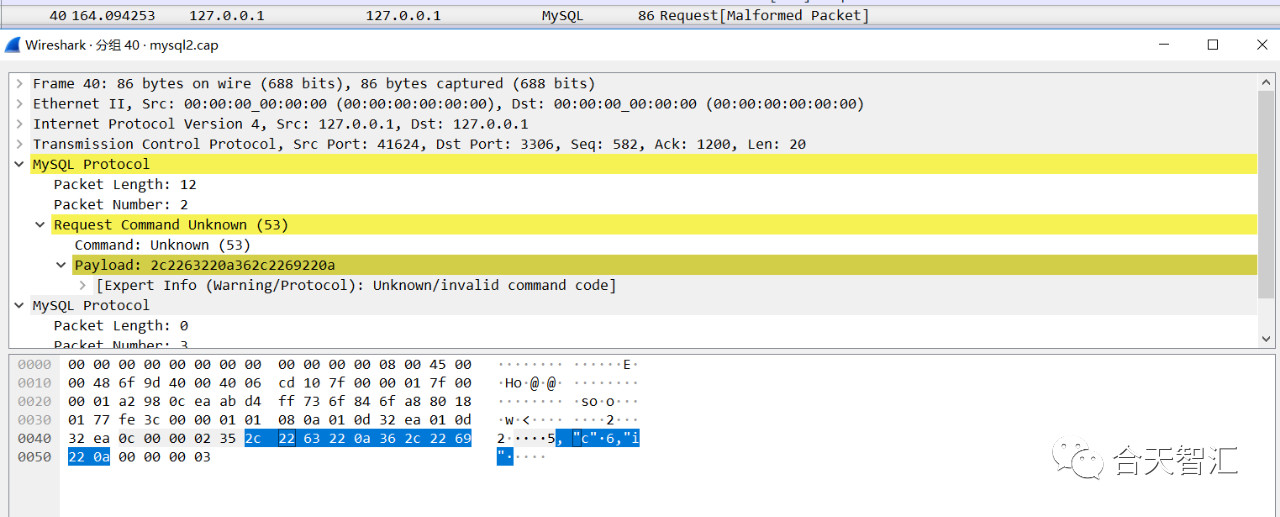Collapse the second MySQL Protocol section
The height and width of the screenshot is (517, 1280).
point(19,305)
